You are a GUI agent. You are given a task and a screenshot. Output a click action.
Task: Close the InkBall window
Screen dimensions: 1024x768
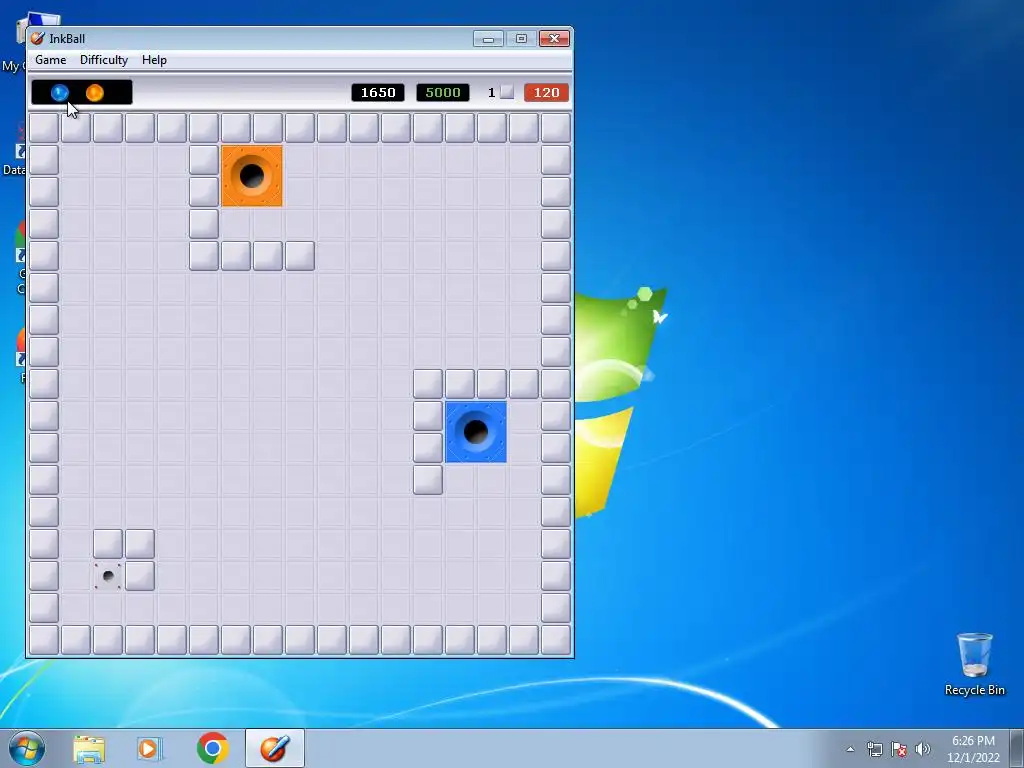tap(554, 39)
